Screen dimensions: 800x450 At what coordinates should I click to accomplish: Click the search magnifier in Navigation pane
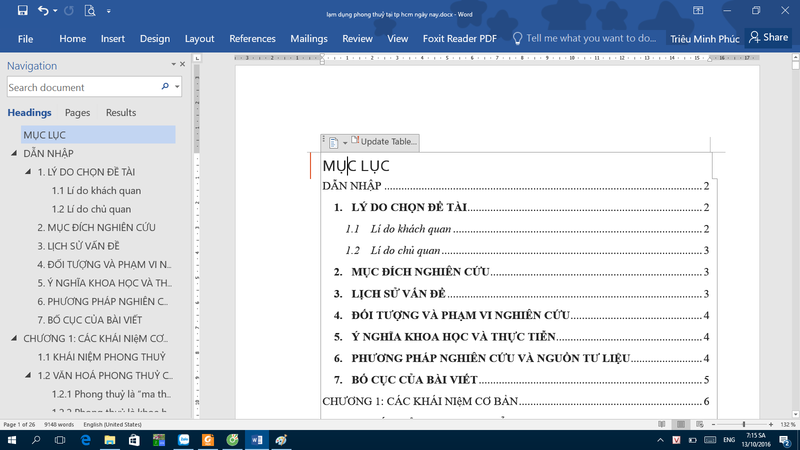click(165, 88)
